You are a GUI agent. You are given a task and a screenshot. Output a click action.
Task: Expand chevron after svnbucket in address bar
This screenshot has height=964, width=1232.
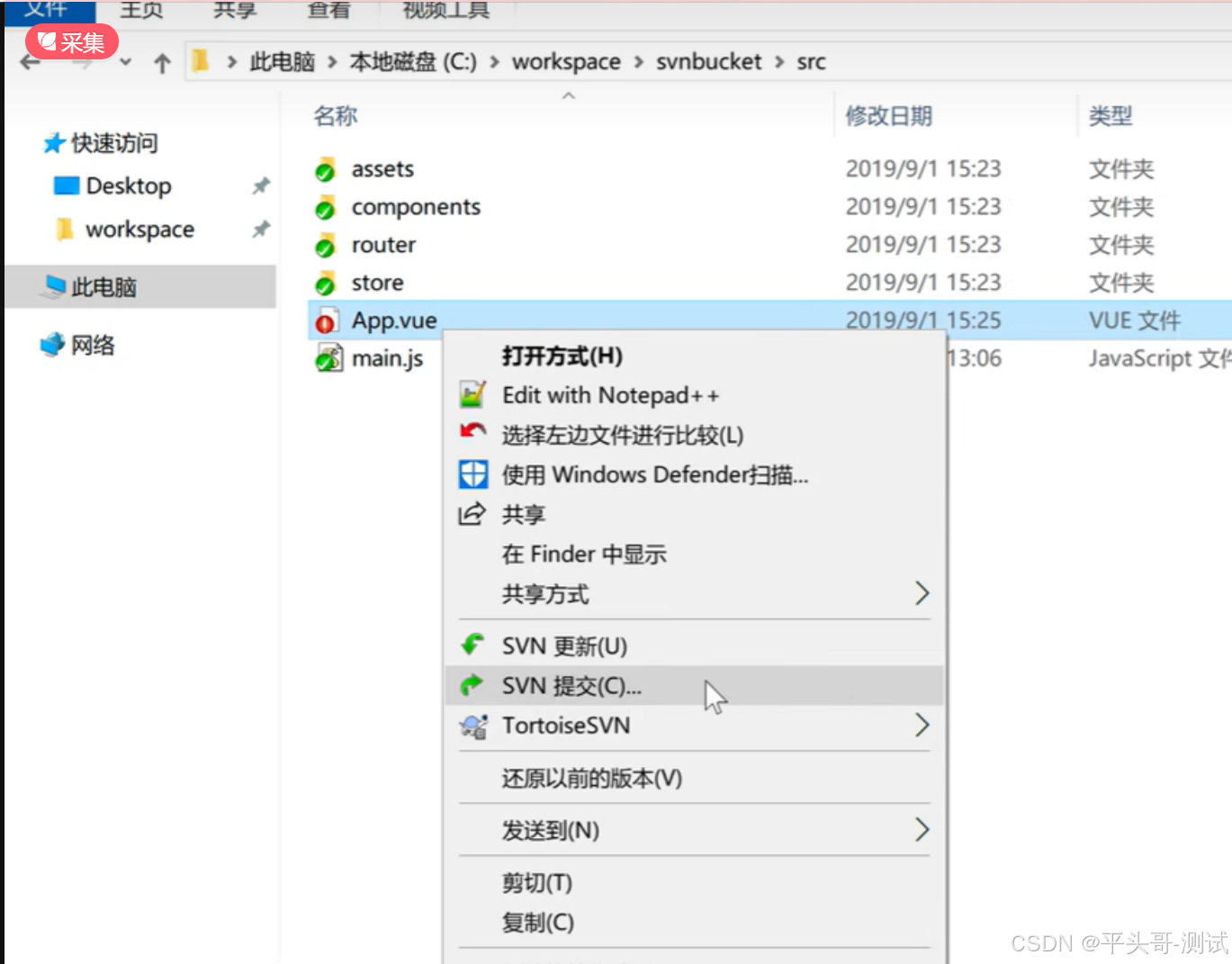coord(779,62)
